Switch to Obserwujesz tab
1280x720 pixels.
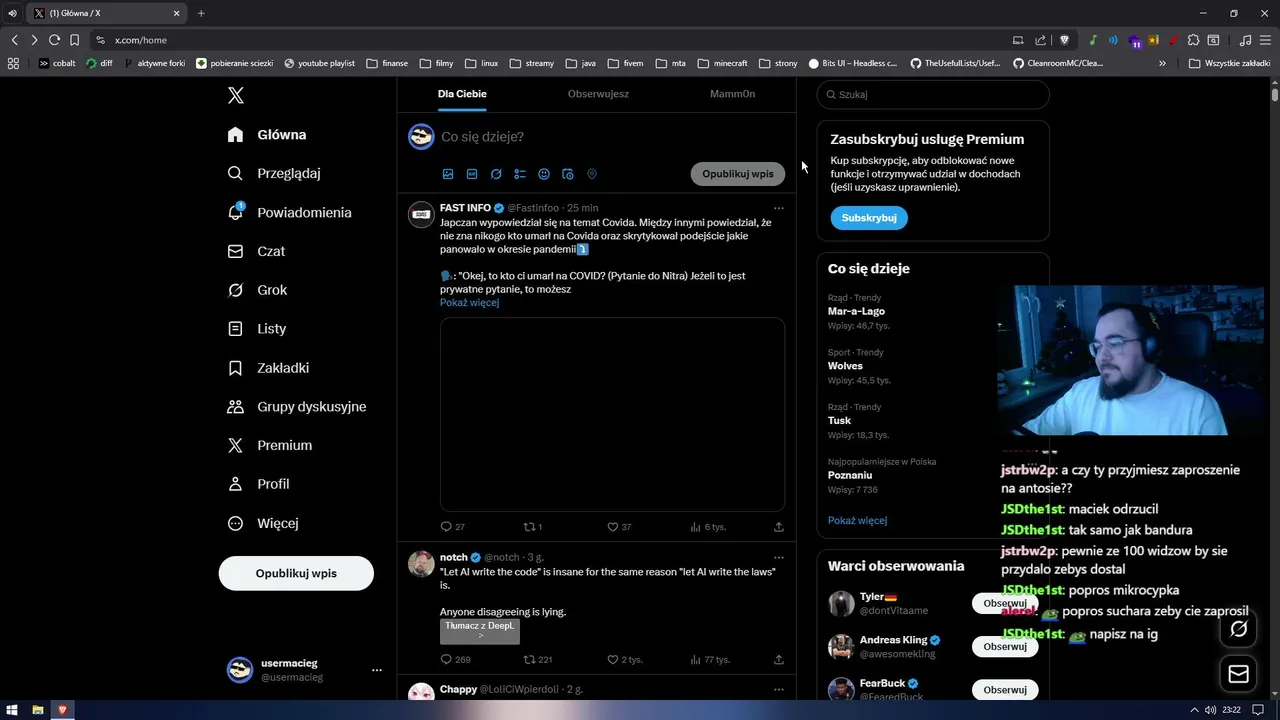pyautogui.click(x=598, y=94)
